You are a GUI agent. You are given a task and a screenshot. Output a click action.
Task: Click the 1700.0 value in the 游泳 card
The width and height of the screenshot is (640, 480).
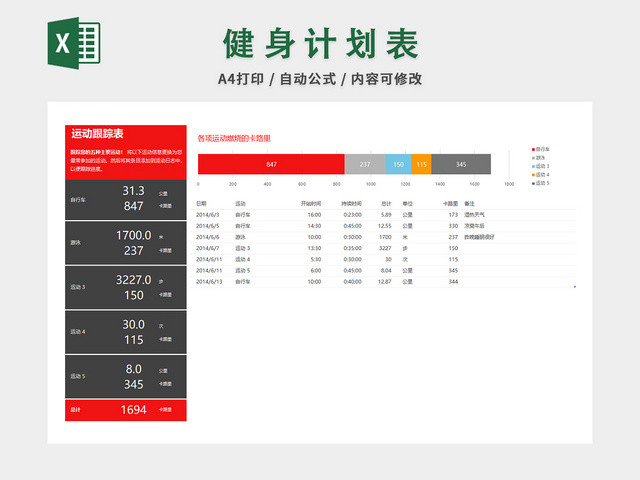pos(133,236)
